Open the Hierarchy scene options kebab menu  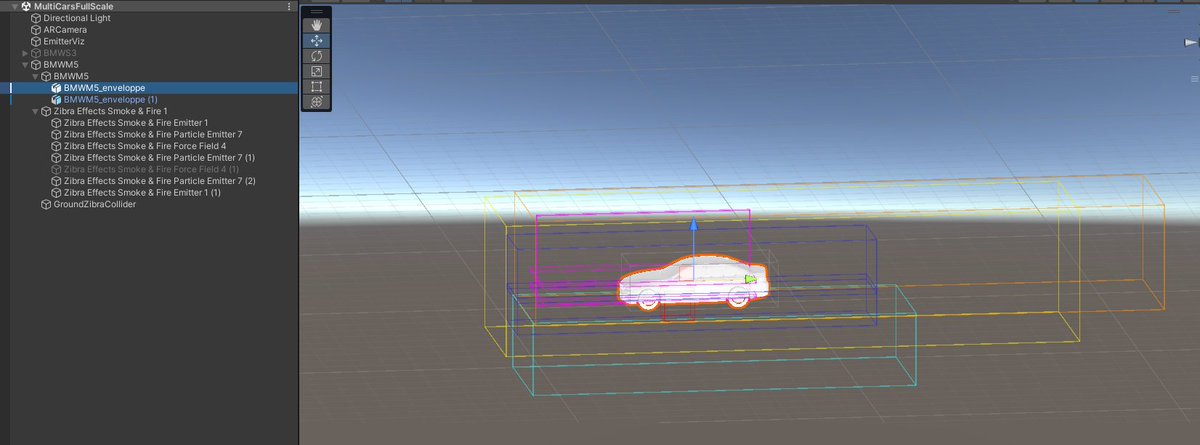[x=289, y=6]
